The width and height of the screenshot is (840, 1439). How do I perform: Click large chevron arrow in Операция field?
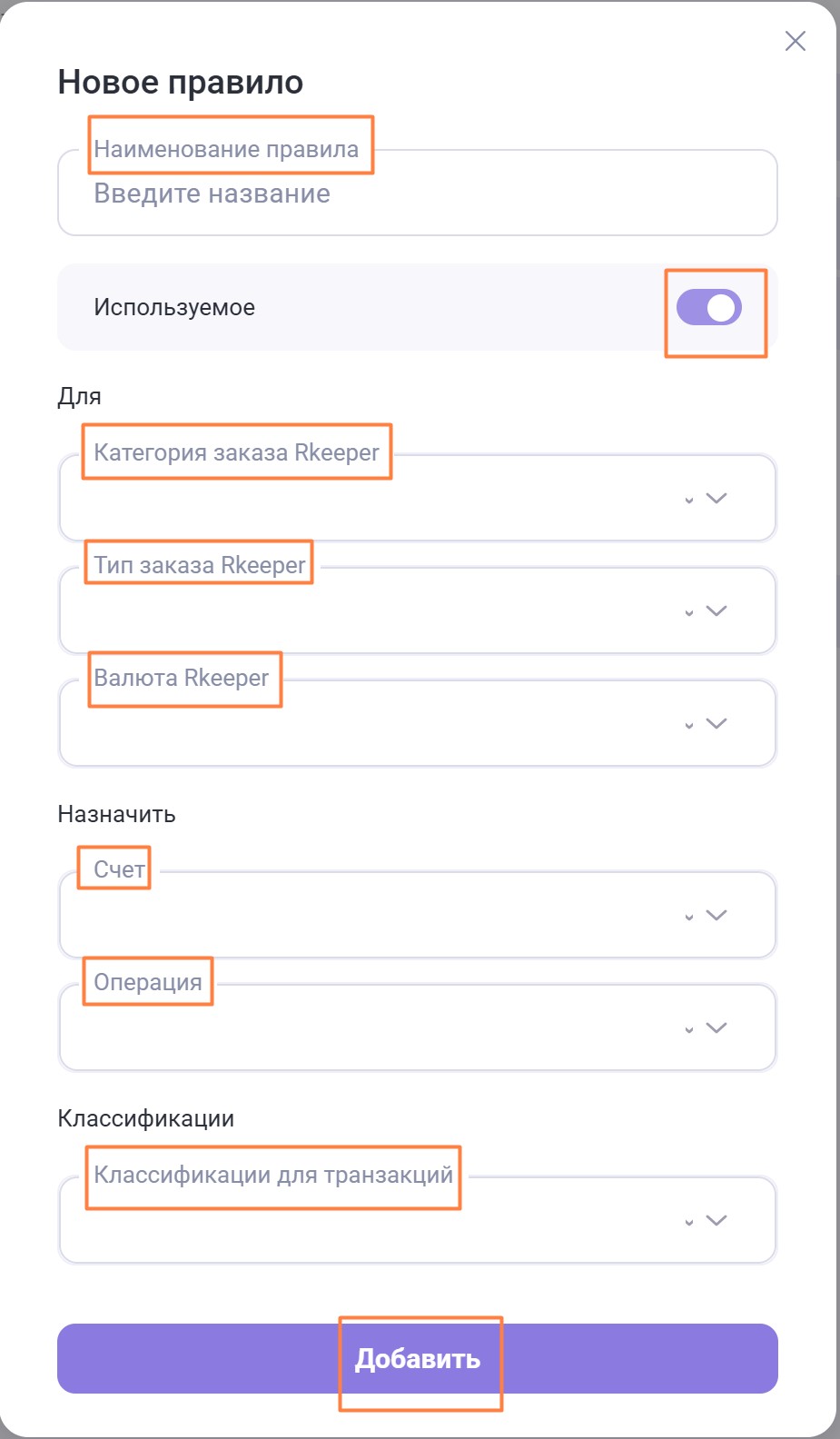pyautogui.click(x=716, y=1027)
